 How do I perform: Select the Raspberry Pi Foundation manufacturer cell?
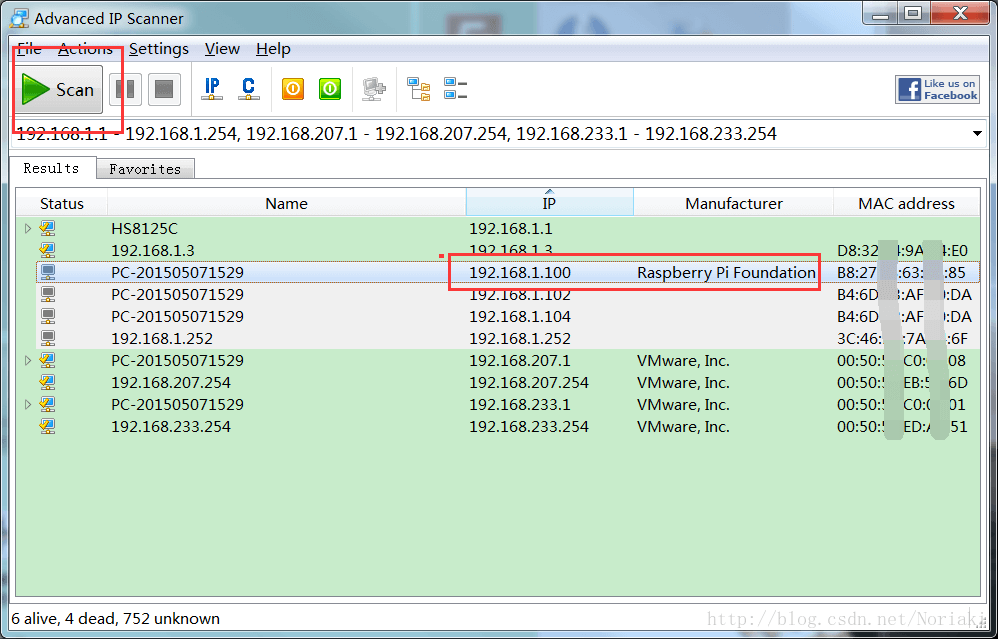[x=726, y=272]
